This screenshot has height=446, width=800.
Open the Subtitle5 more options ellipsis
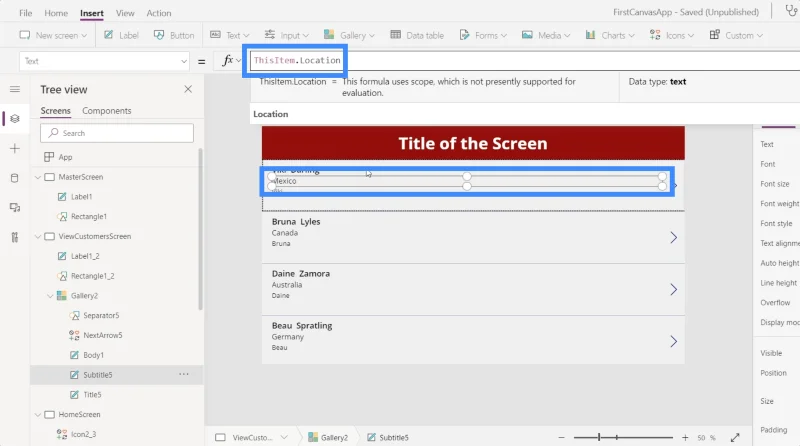(184, 375)
